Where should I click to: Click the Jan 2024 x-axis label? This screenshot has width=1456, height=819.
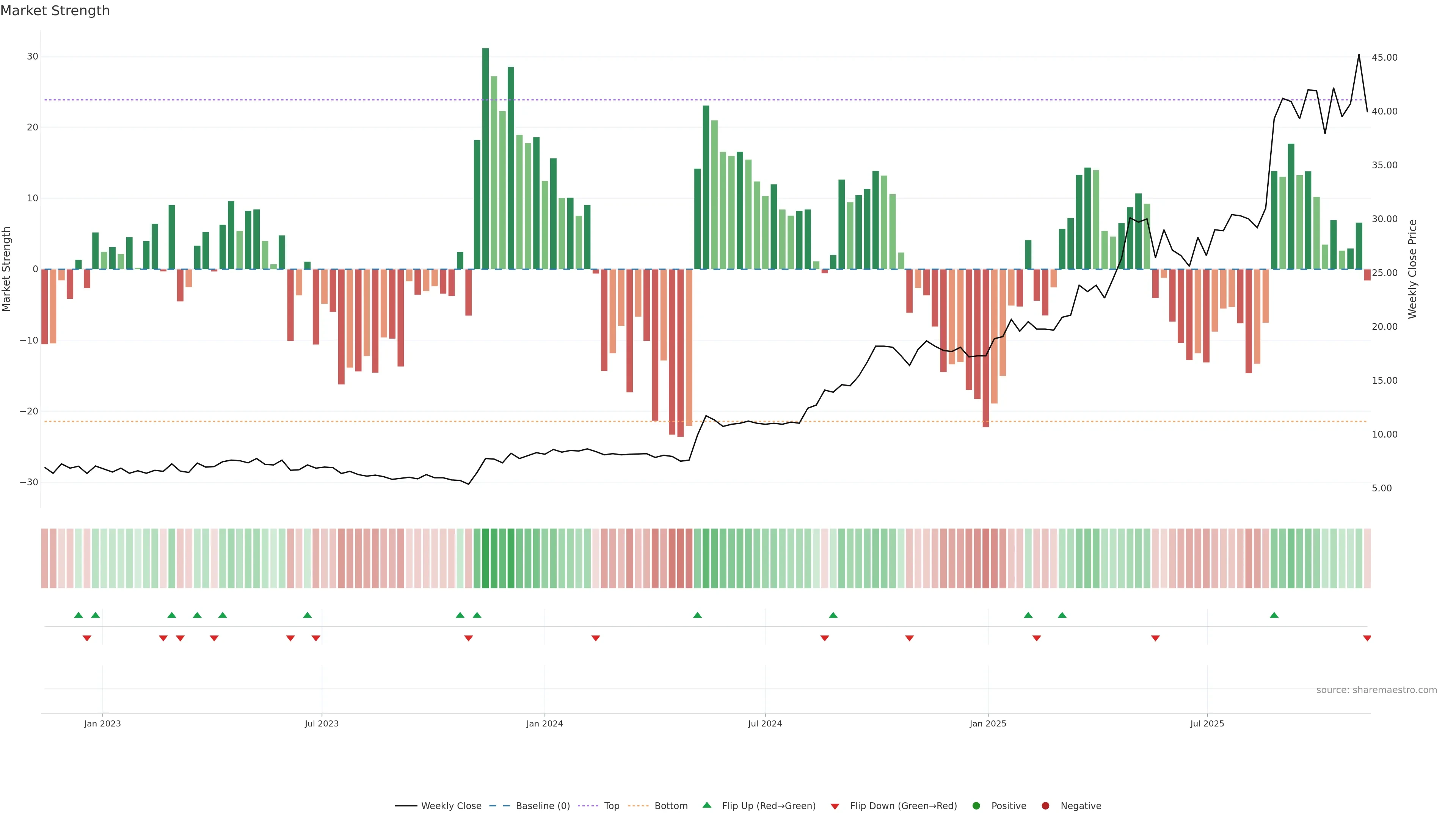pyautogui.click(x=544, y=723)
